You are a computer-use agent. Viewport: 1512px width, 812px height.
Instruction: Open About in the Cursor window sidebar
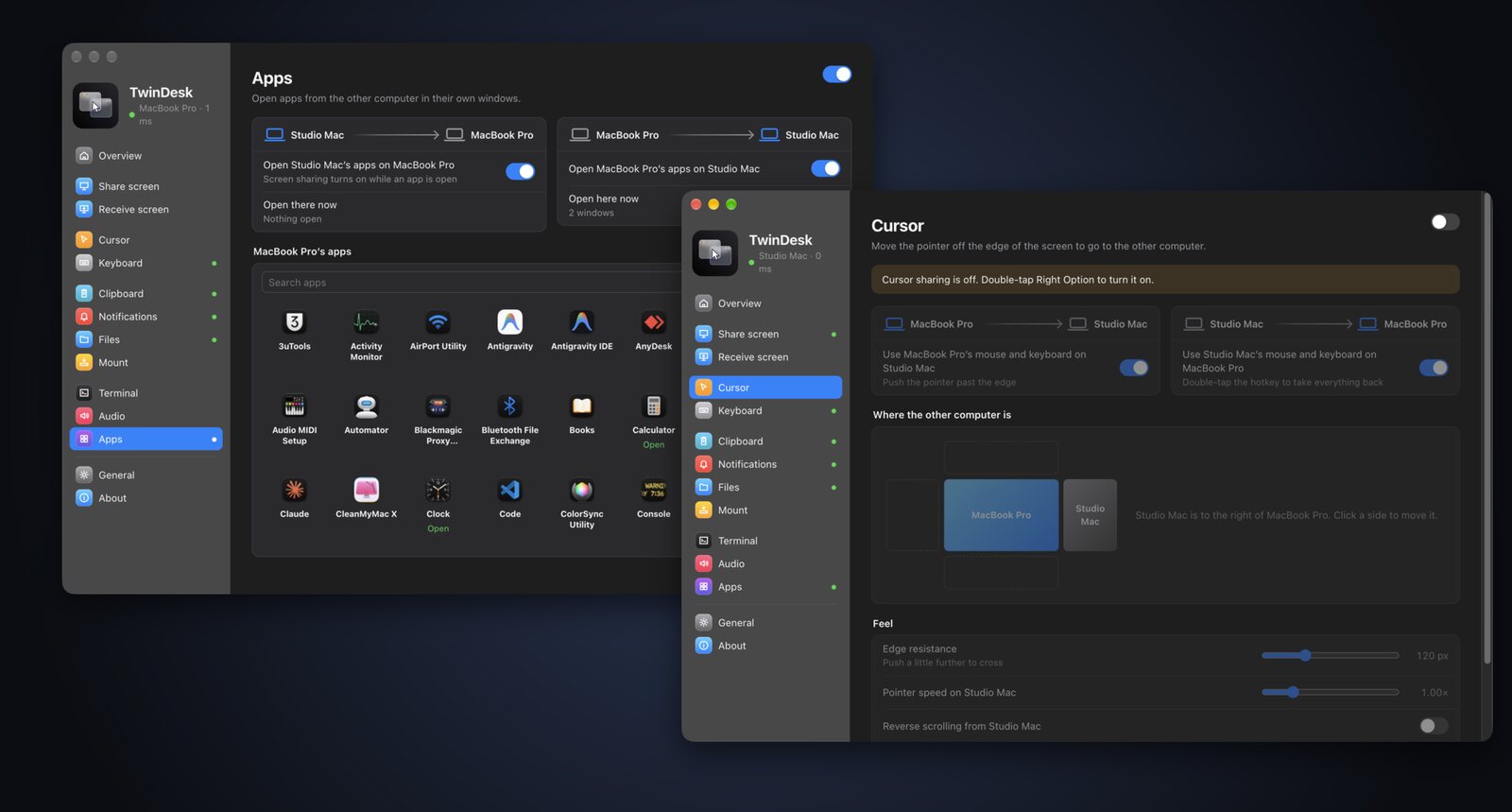click(765, 647)
